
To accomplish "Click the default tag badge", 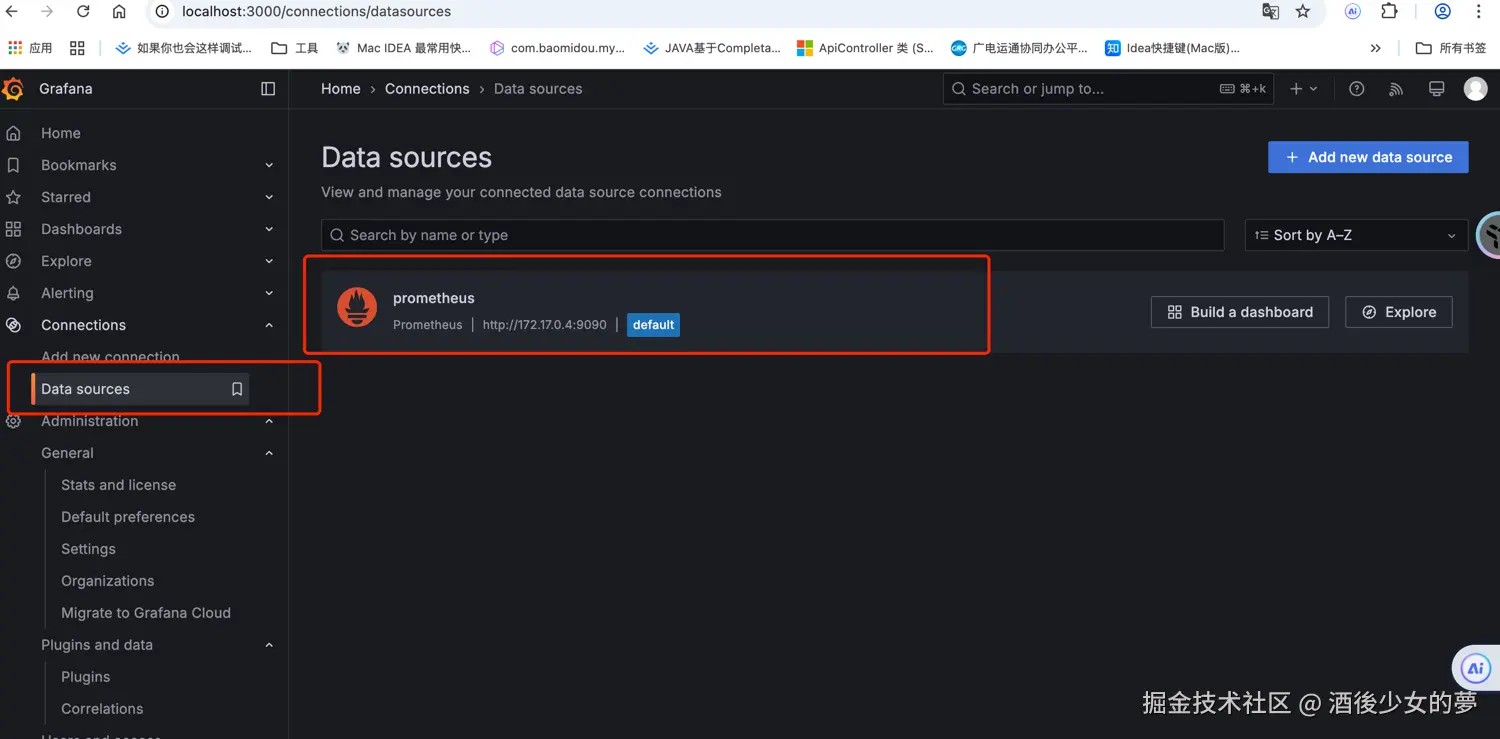I will (654, 325).
